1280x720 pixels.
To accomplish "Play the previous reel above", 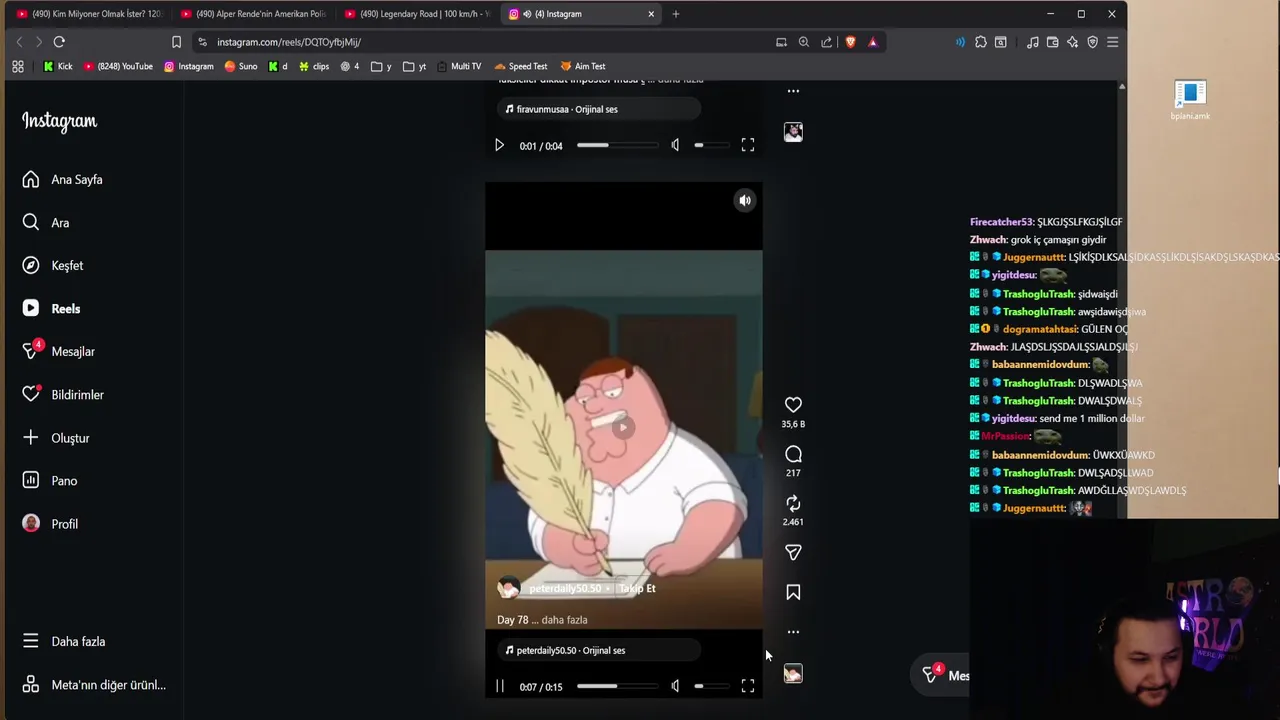I will click(499, 146).
